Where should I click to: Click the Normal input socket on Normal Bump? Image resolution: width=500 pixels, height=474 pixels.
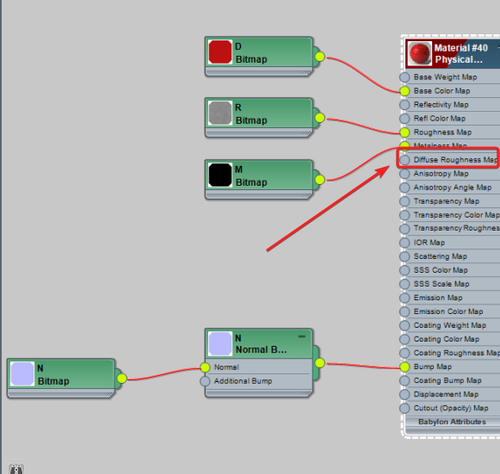205,367
